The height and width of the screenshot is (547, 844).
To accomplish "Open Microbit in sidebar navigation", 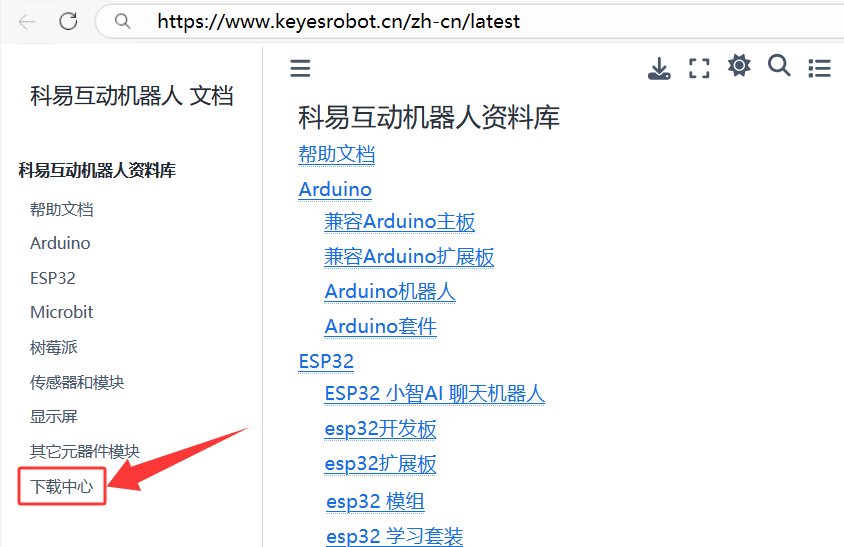I will tap(62, 312).
